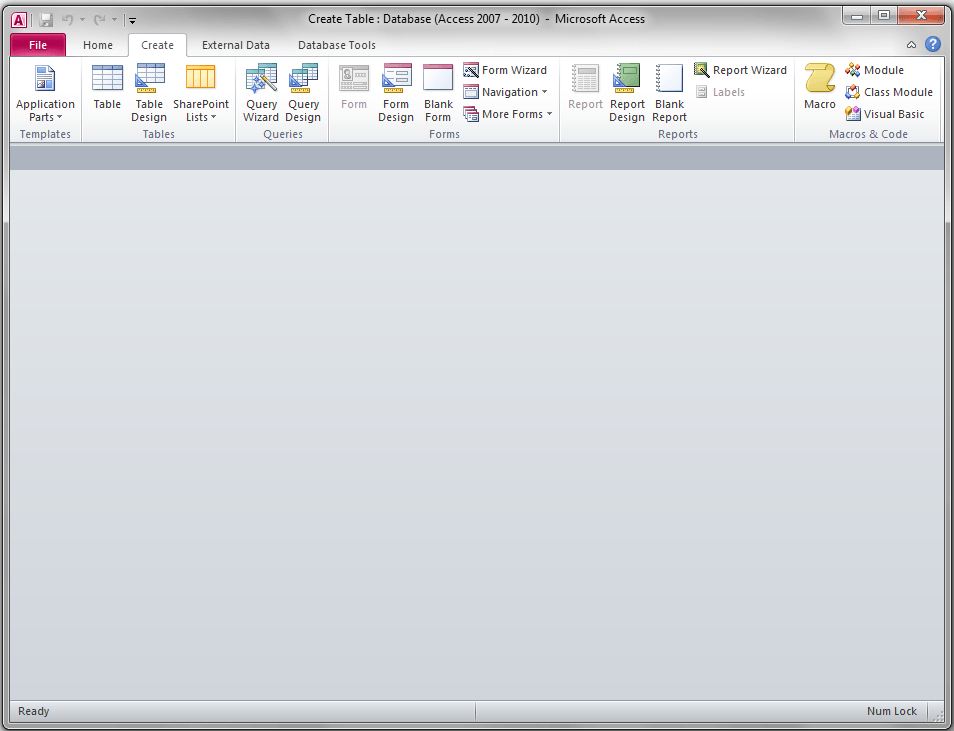Minimize the ribbon with the caret button

(911, 44)
